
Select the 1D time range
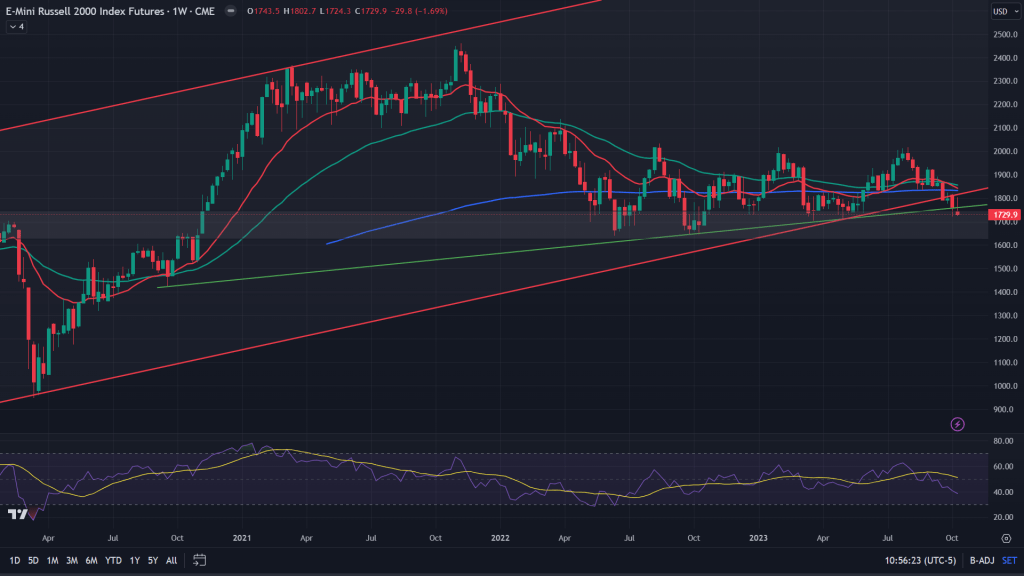coord(14,560)
